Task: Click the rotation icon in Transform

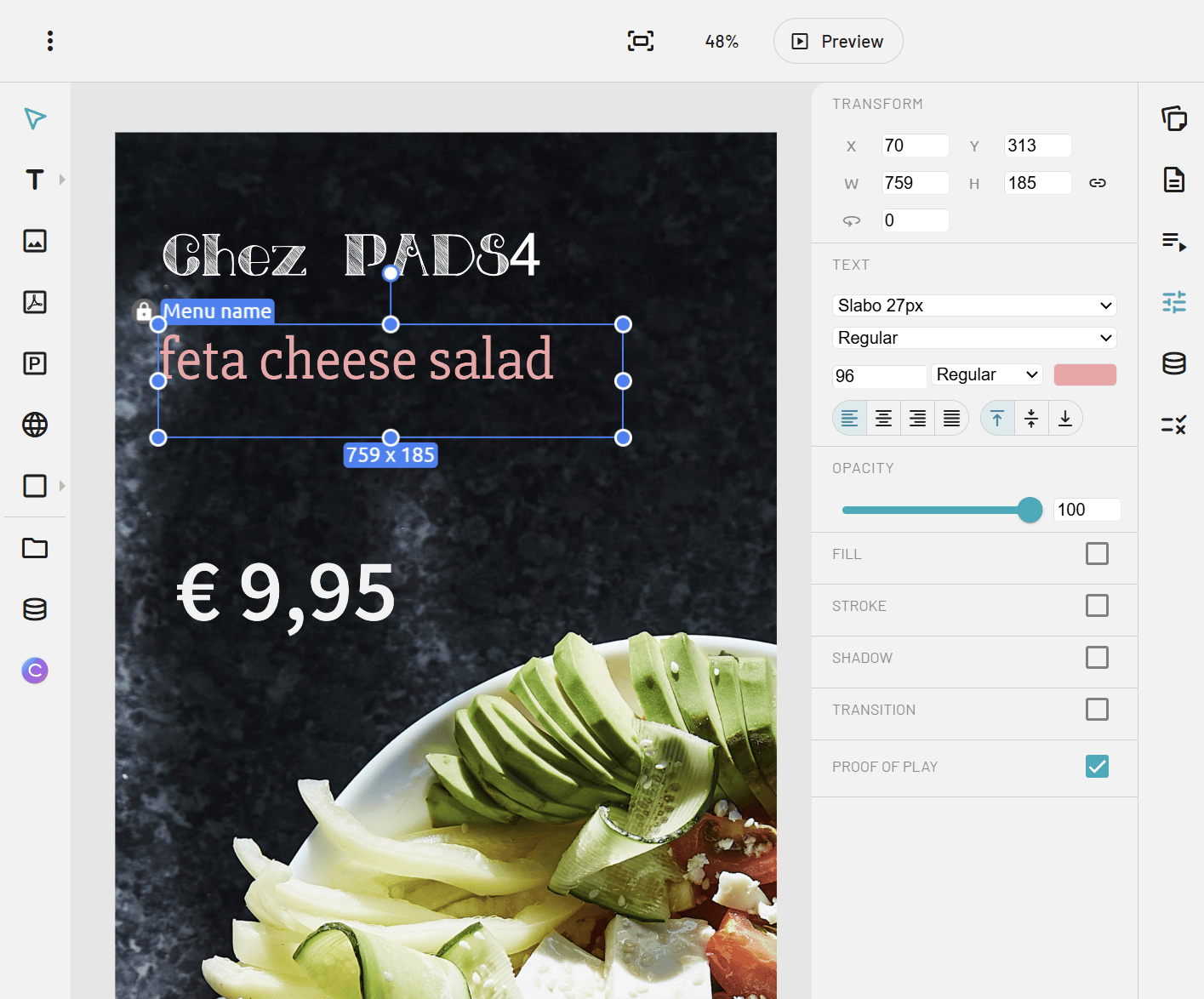Action: pos(852,220)
